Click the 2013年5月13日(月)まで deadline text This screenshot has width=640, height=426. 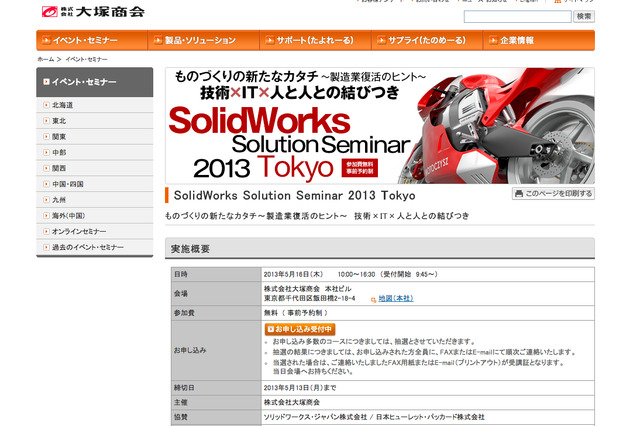click(x=300, y=388)
